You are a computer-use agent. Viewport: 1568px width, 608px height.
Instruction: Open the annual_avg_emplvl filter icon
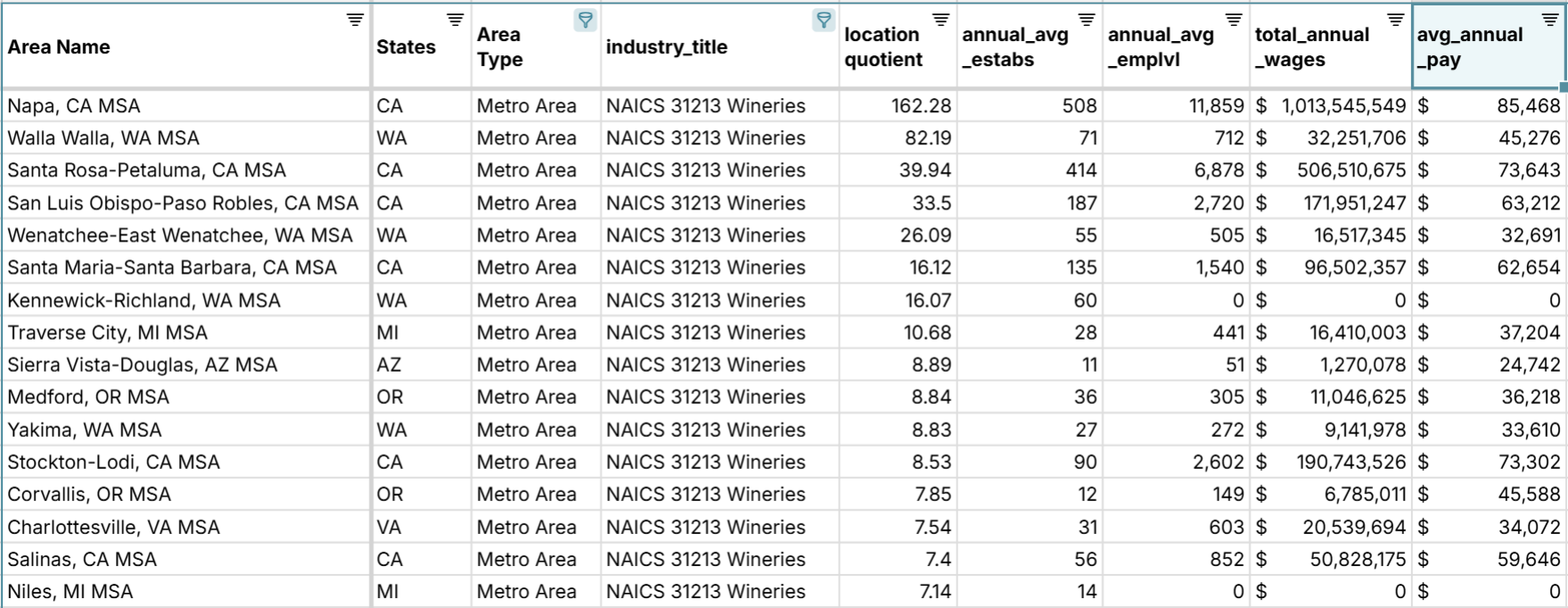click(x=1234, y=20)
